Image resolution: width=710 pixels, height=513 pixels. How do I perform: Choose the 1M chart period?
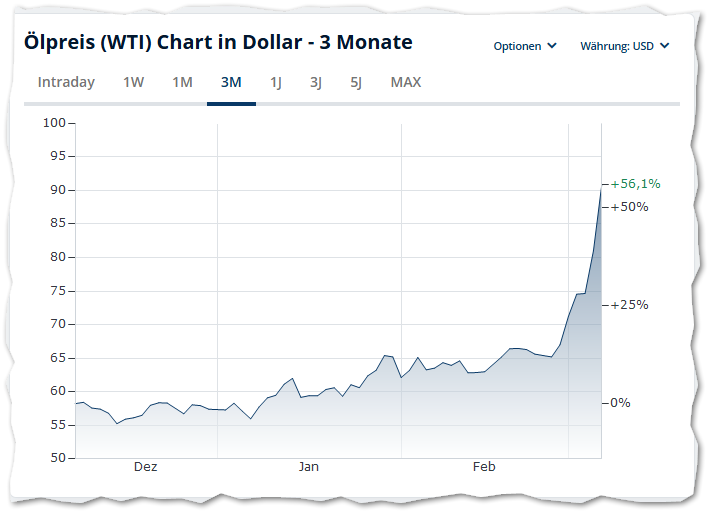[x=182, y=82]
